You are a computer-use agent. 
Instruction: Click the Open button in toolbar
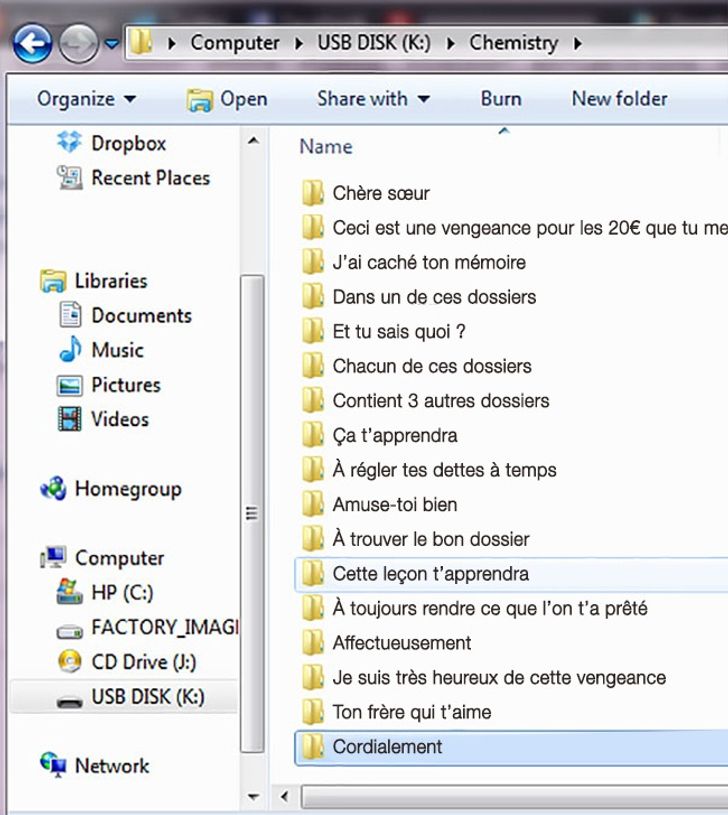[x=228, y=99]
